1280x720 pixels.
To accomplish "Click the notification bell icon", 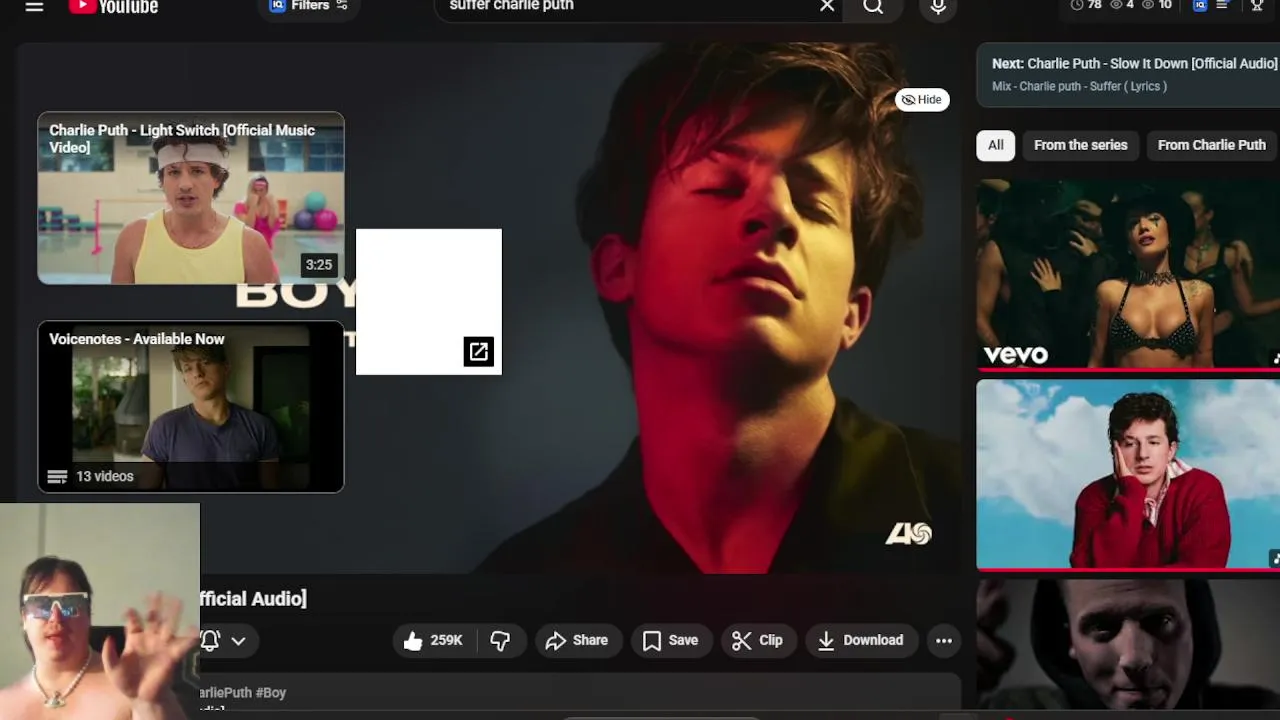I will (210, 641).
